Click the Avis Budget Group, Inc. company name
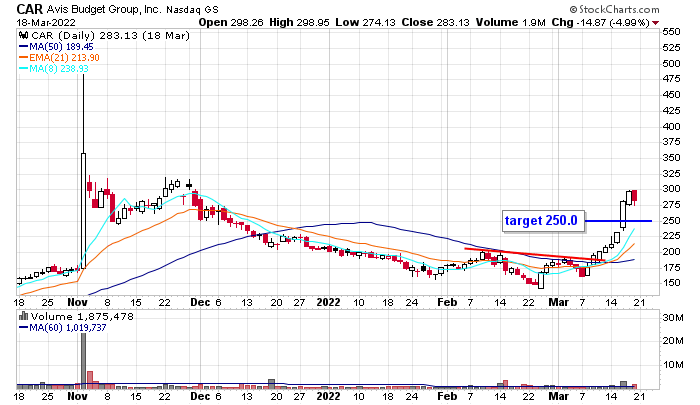700x405 pixels. tap(104, 9)
